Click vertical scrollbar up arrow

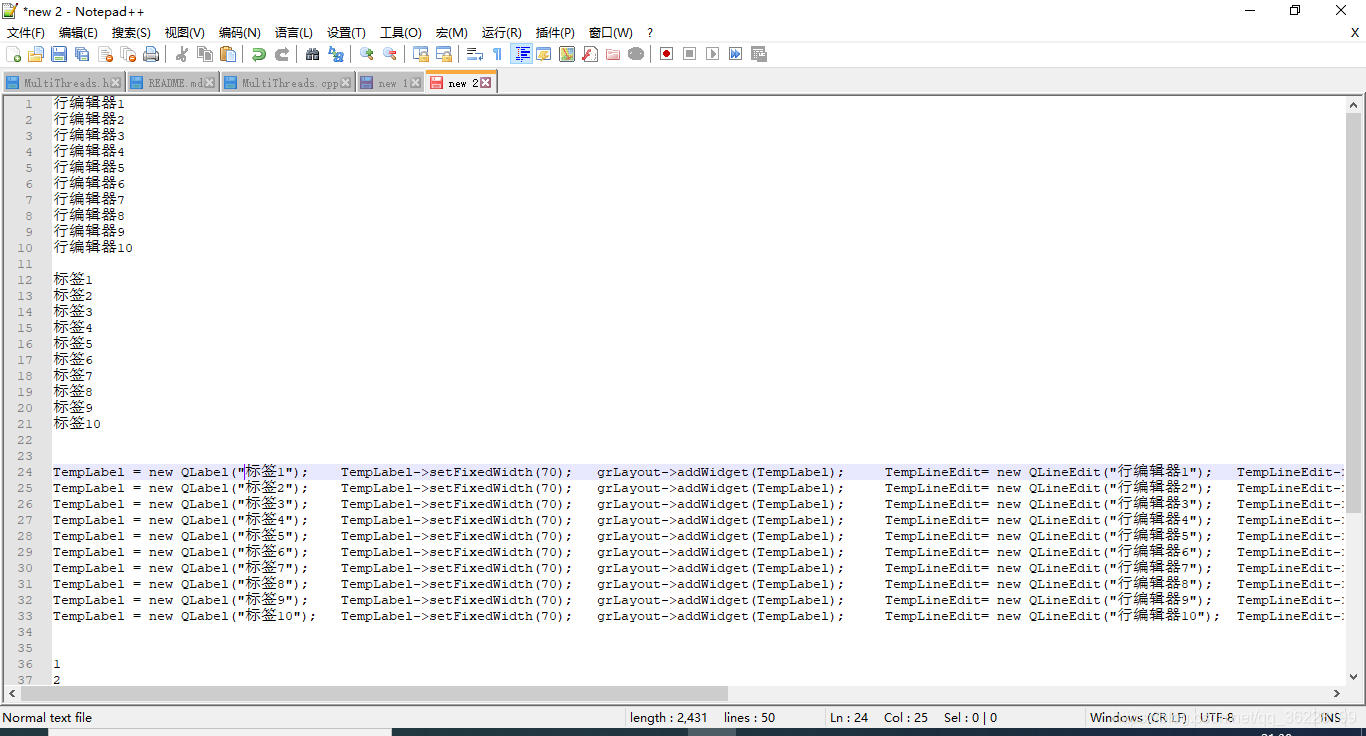click(1353, 104)
